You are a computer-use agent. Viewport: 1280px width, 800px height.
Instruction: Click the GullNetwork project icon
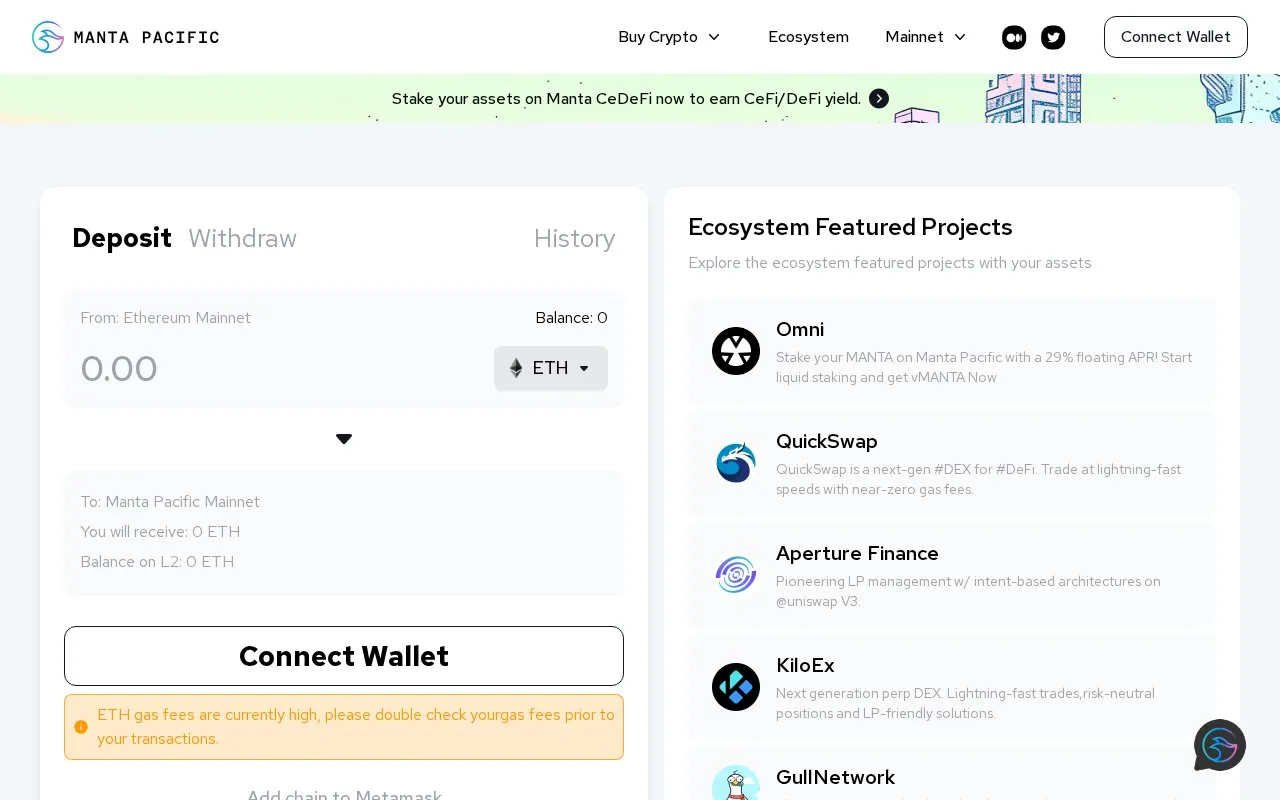[x=736, y=783]
